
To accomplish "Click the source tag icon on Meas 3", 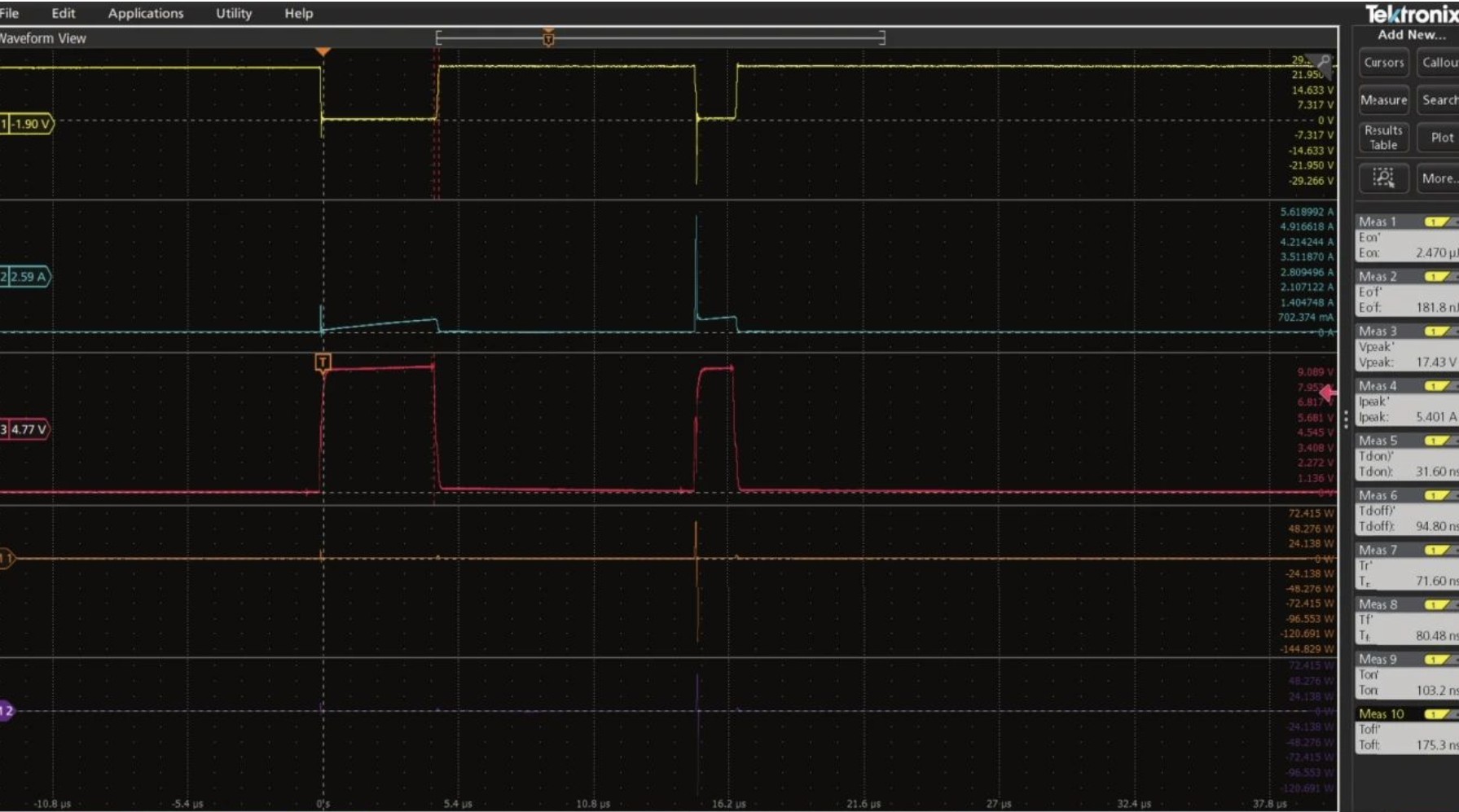I will click(x=1438, y=331).
